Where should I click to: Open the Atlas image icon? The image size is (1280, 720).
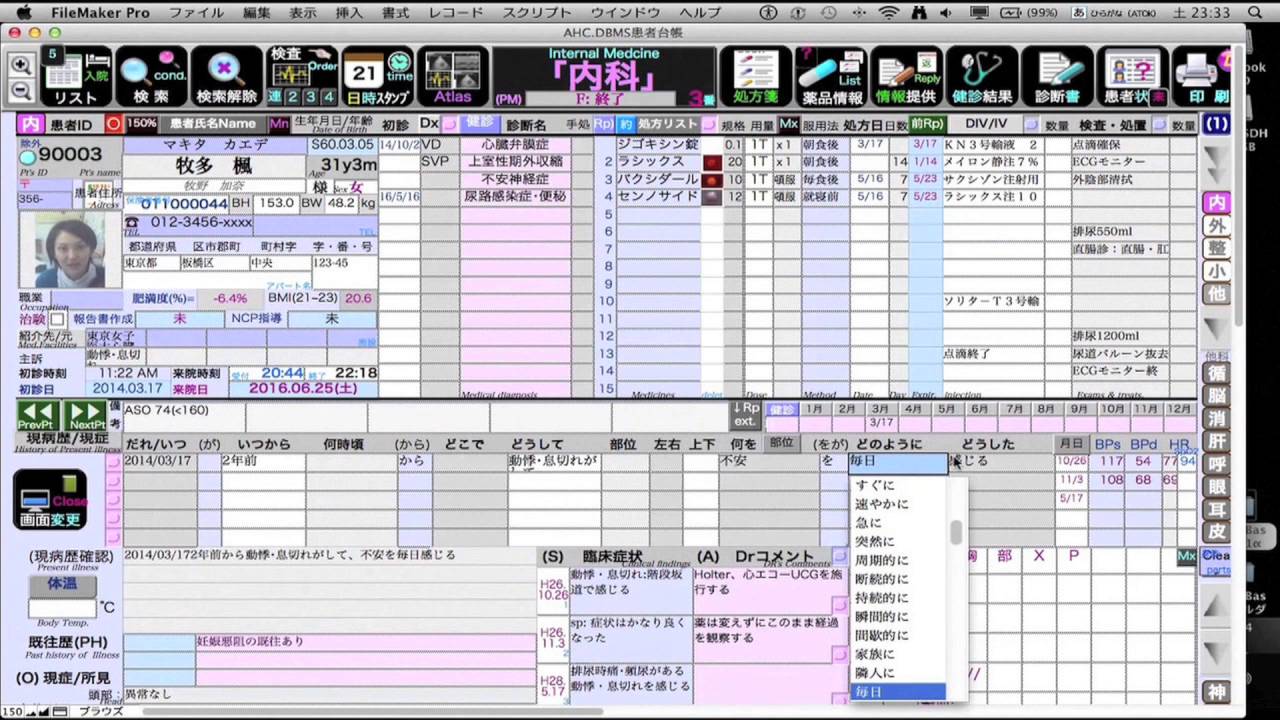pyautogui.click(x=453, y=76)
